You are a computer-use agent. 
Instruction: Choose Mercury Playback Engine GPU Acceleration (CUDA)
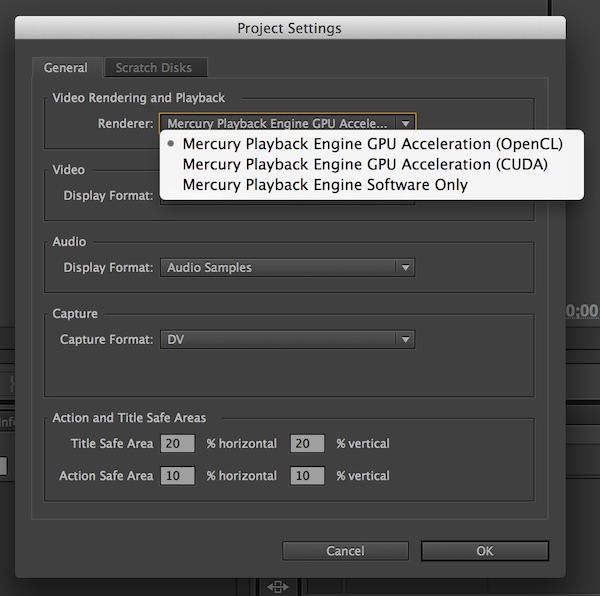click(372, 164)
